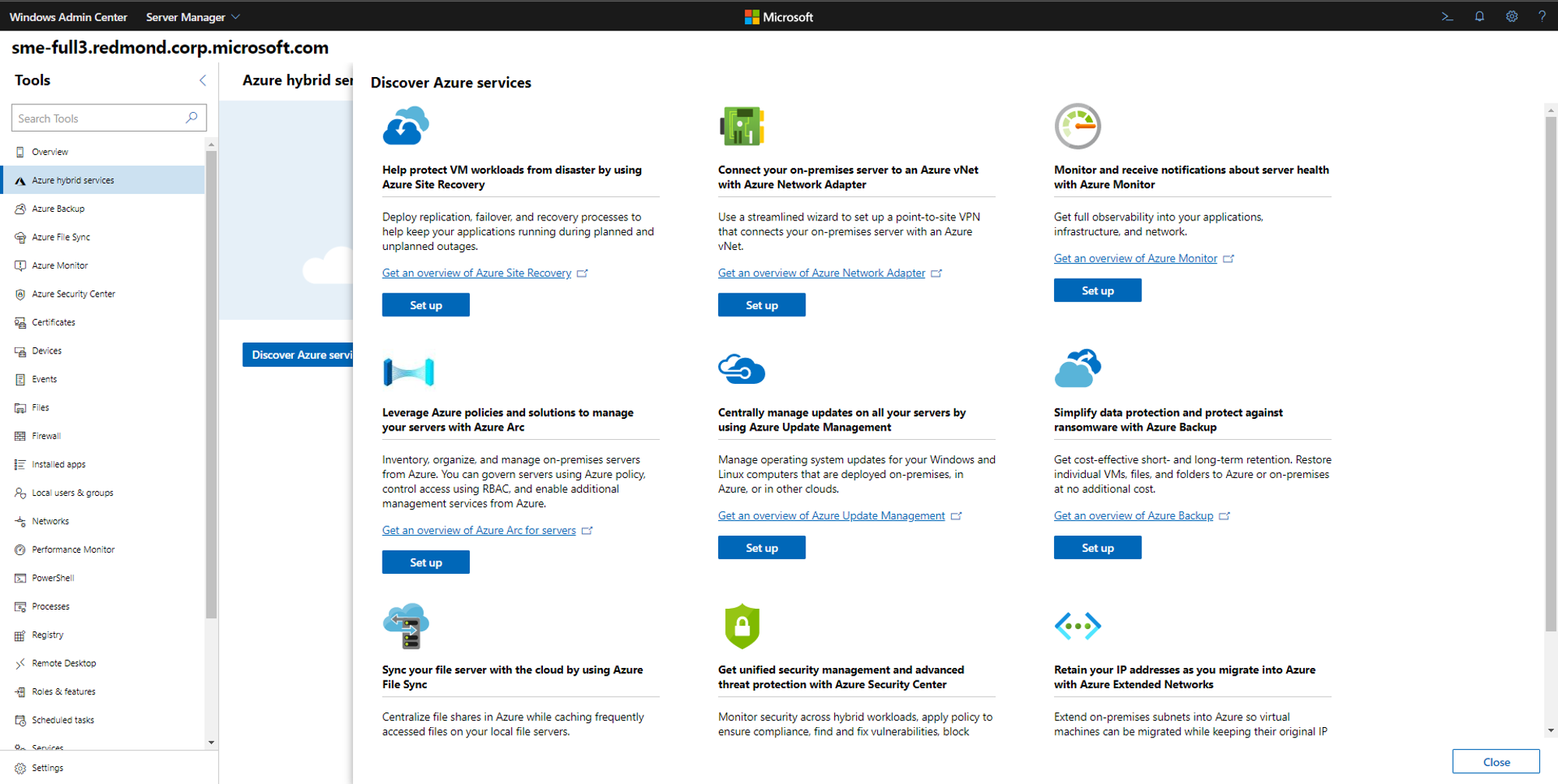This screenshot has height=784, width=1558.
Task: Click the search magnifier in Search Tools
Action: pos(192,118)
